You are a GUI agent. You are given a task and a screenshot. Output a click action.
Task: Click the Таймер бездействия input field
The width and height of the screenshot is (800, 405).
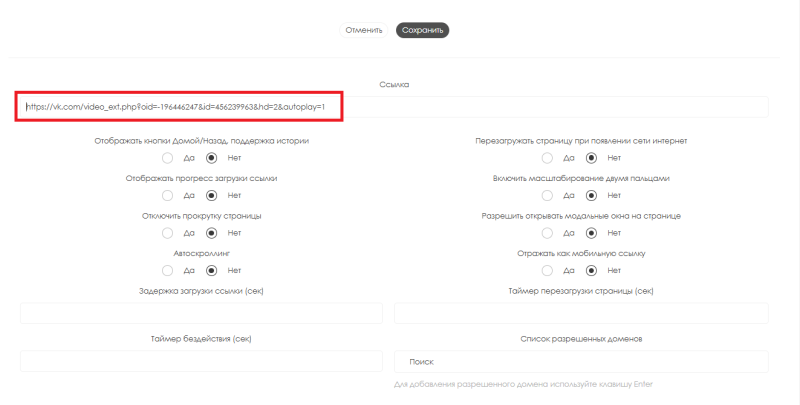click(201, 361)
